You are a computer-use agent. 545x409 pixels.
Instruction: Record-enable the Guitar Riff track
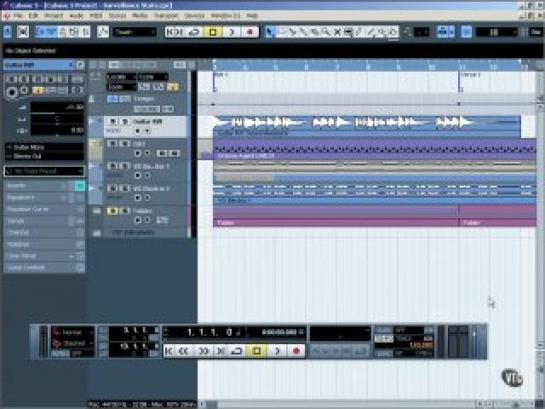coord(138,131)
